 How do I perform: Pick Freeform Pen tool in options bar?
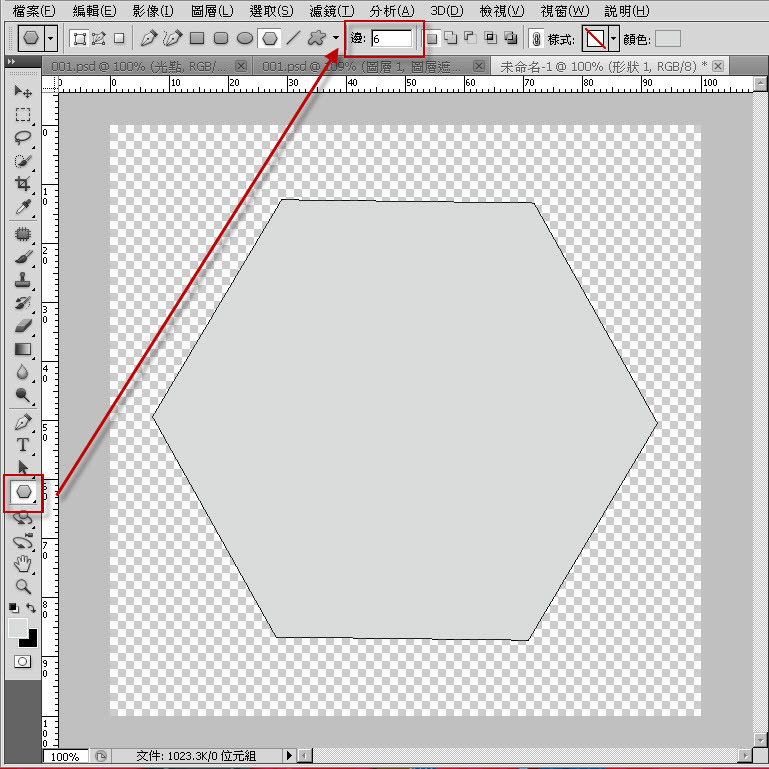[173, 38]
